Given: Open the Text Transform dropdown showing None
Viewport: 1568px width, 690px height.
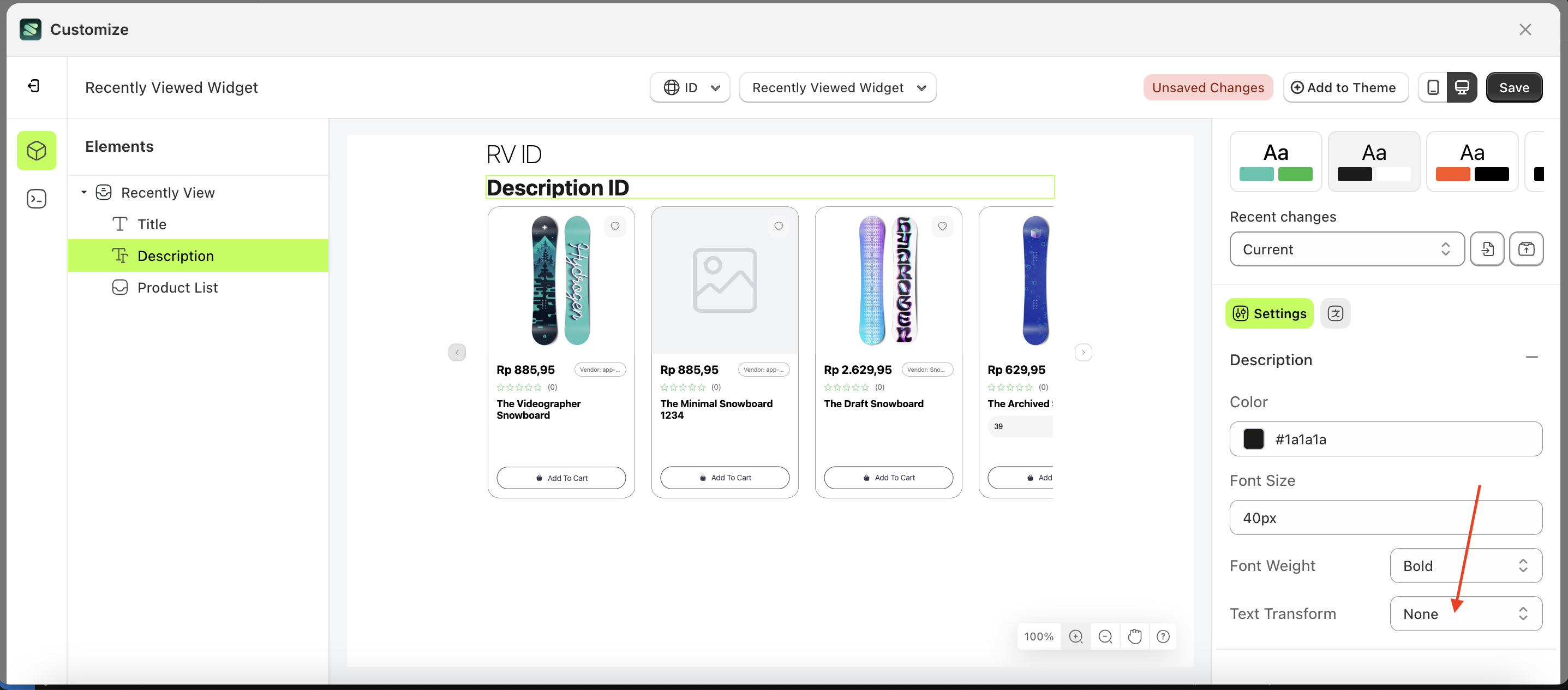Looking at the screenshot, I should 1466,613.
